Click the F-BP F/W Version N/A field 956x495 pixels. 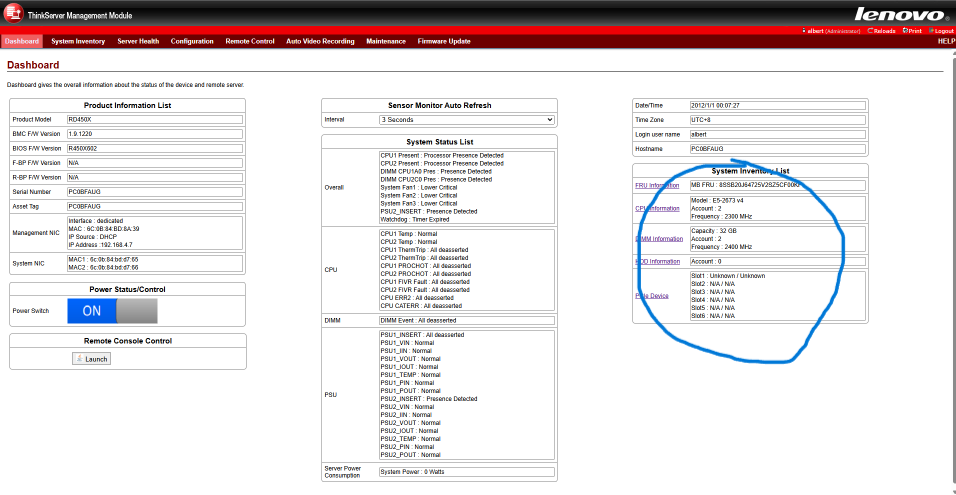coord(155,163)
